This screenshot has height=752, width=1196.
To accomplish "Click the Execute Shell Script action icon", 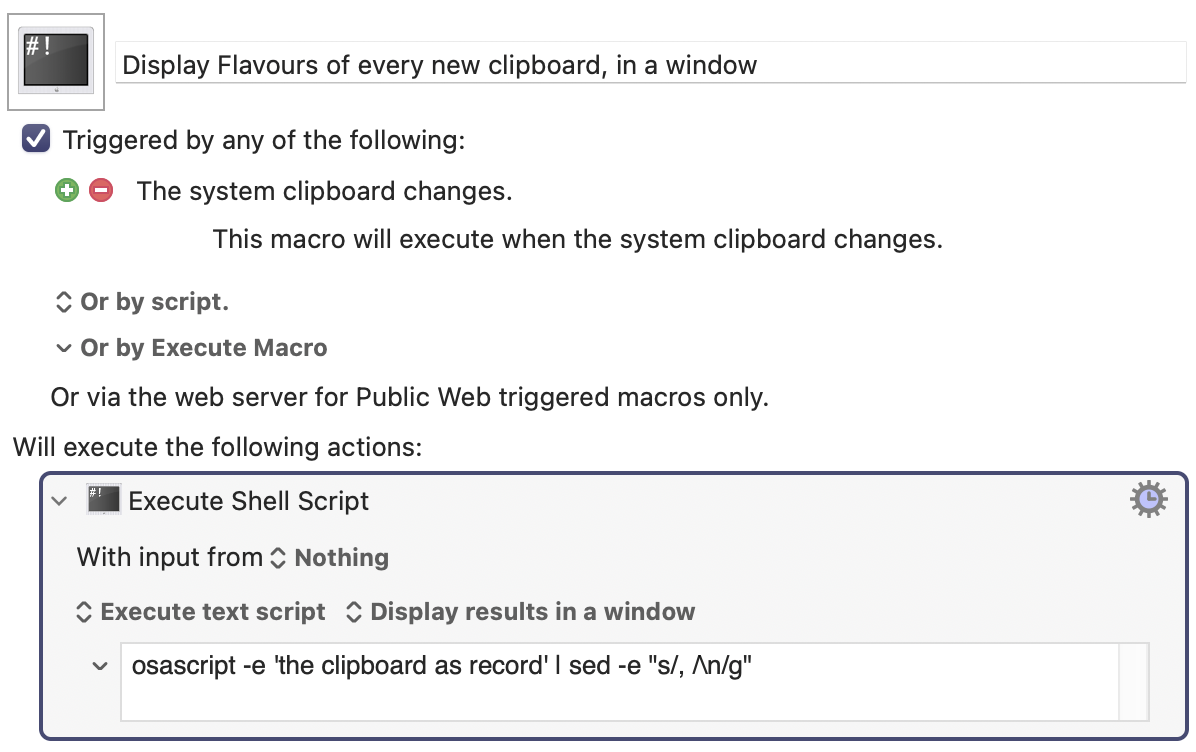I will click(103, 500).
